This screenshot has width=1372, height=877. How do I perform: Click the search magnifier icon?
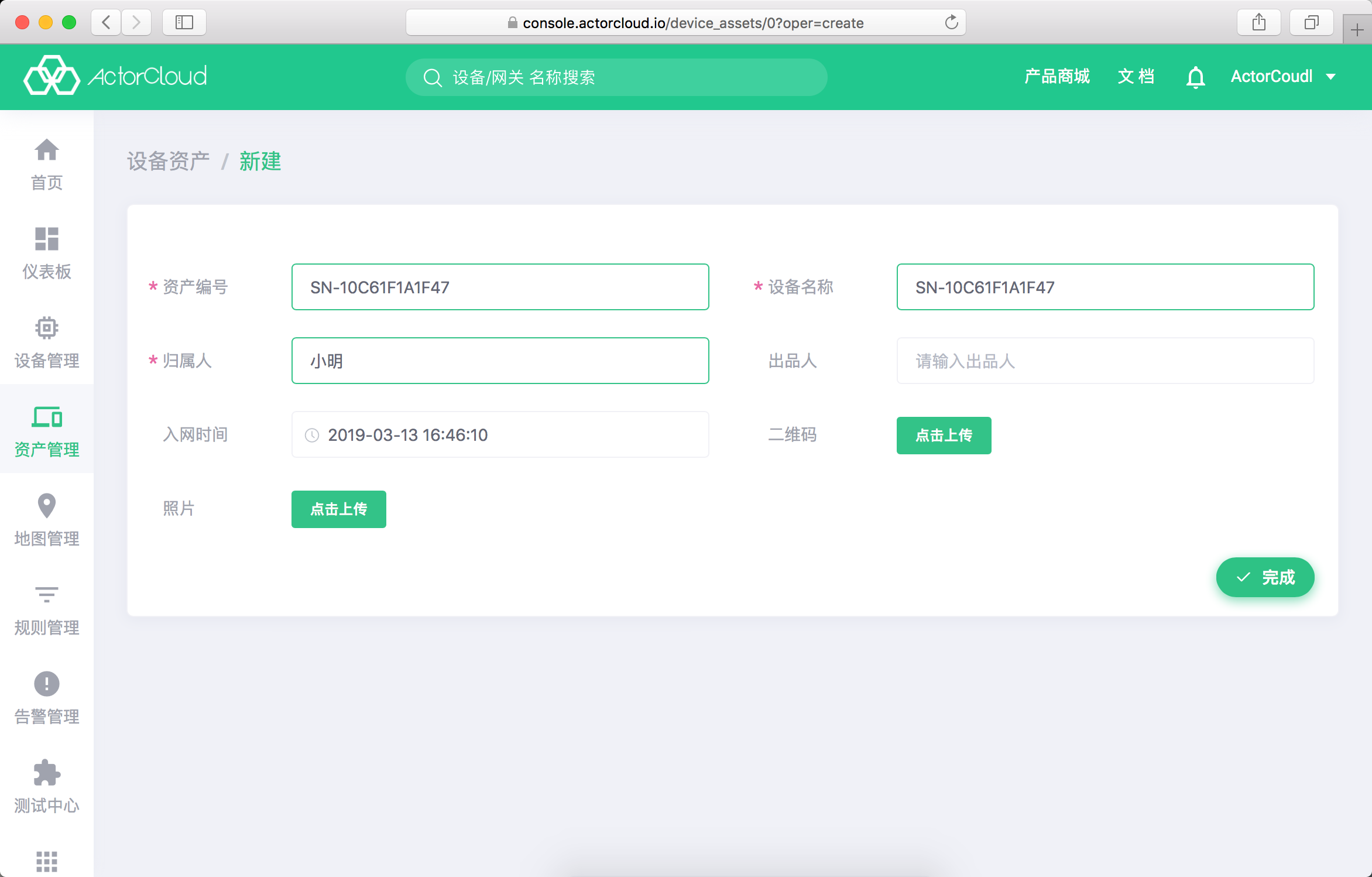click(433, 77)
